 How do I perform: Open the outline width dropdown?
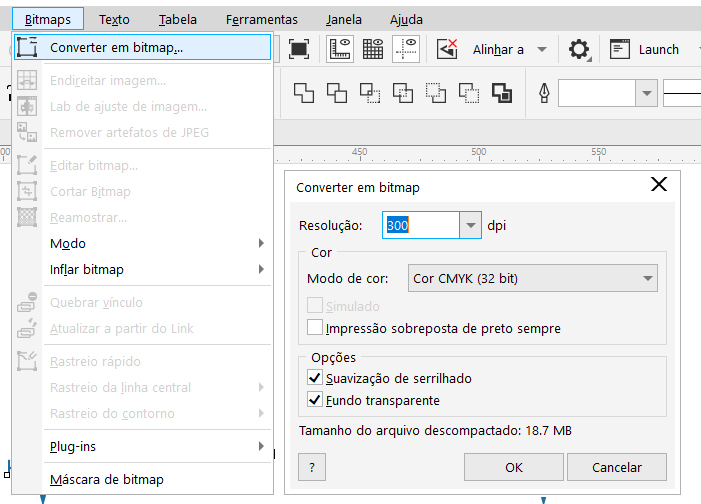(x=647, y=93)
